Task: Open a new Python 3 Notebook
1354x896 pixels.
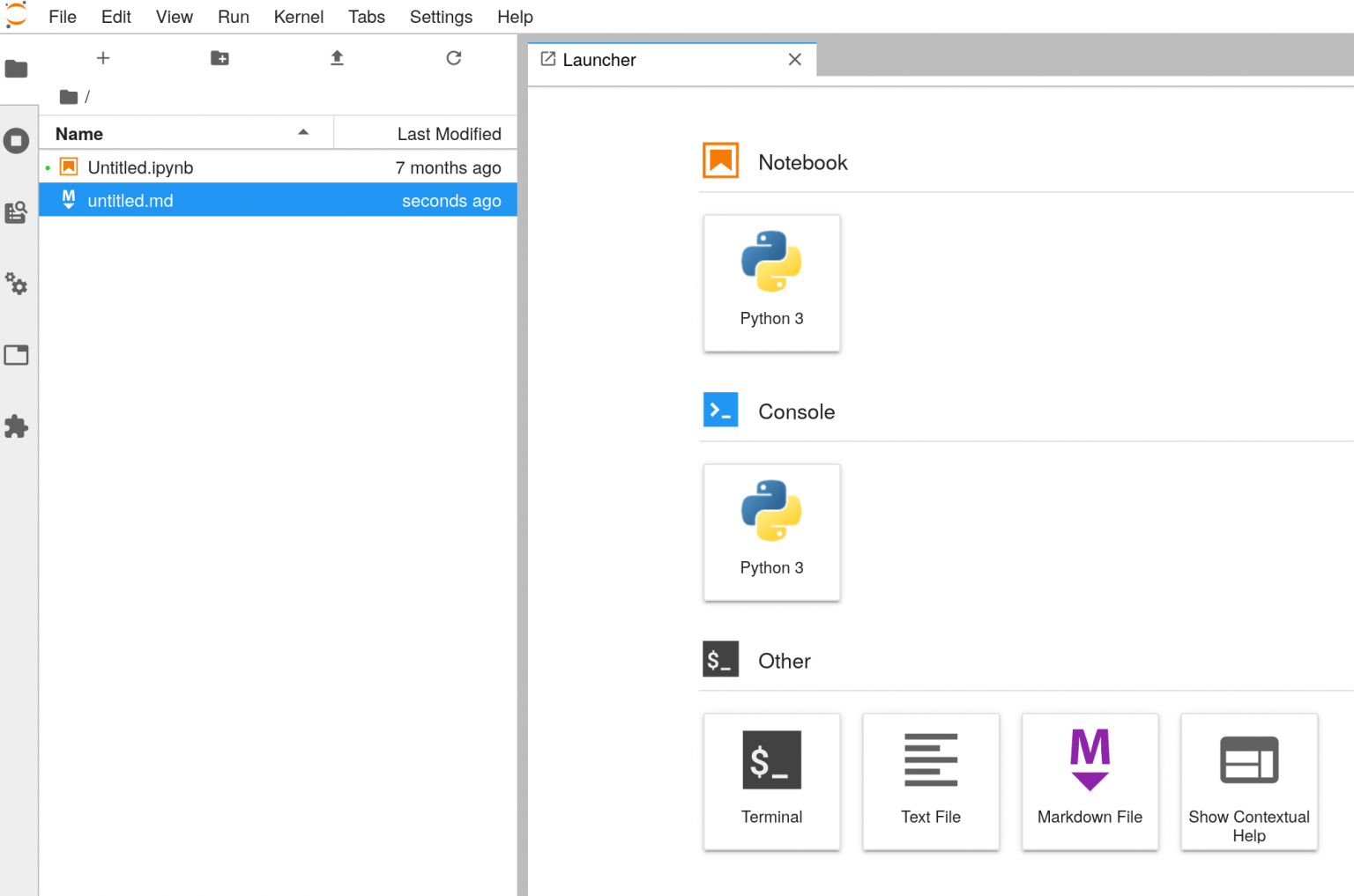Action: 771,282
